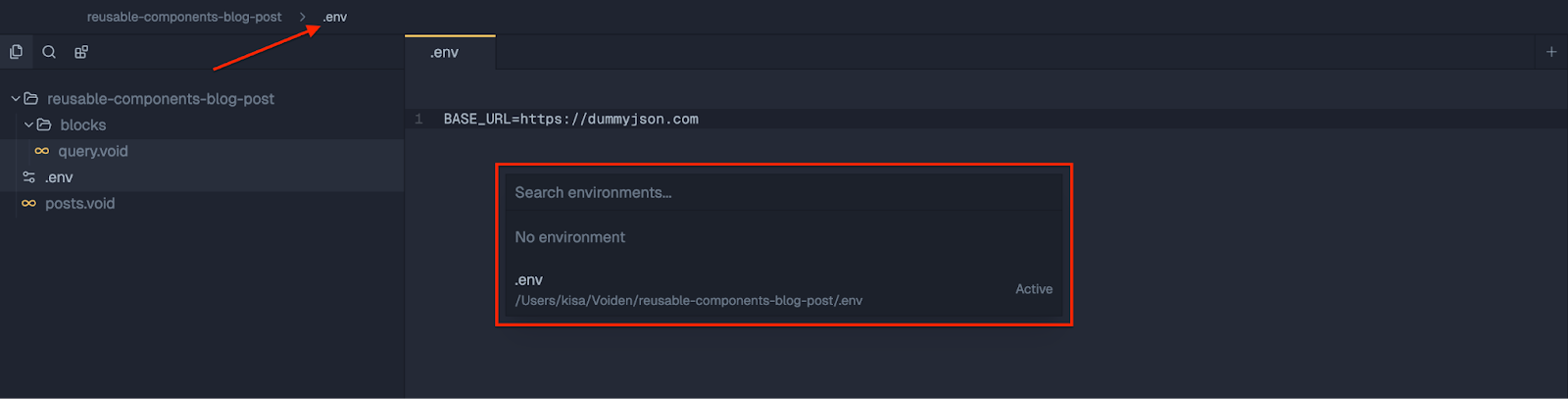
Task: Click the infinity icon beside posts.void
Action: pyautogui.click(x=29, y=204)
